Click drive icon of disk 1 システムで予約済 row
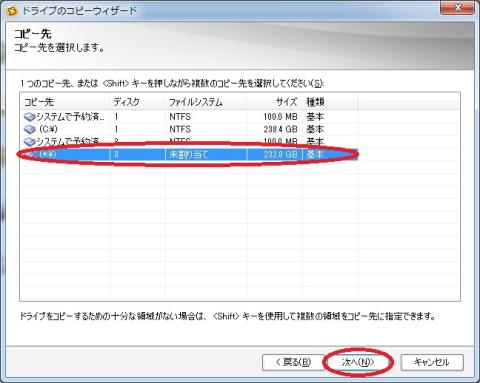This screenshot has height=383, width=480. tap(30, 117)
